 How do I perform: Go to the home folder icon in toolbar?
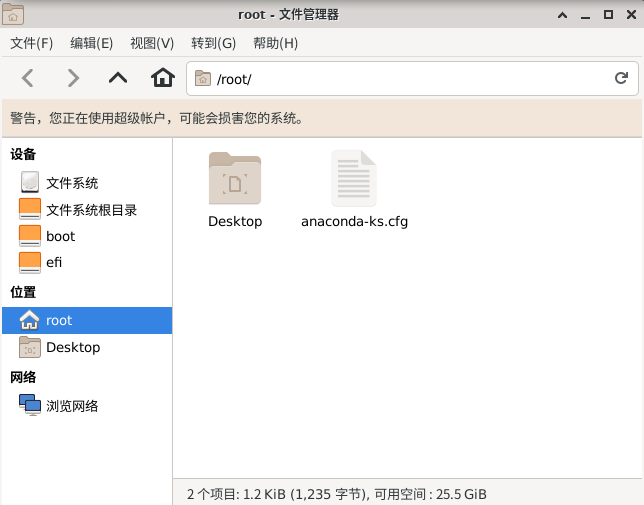[162, 78]
